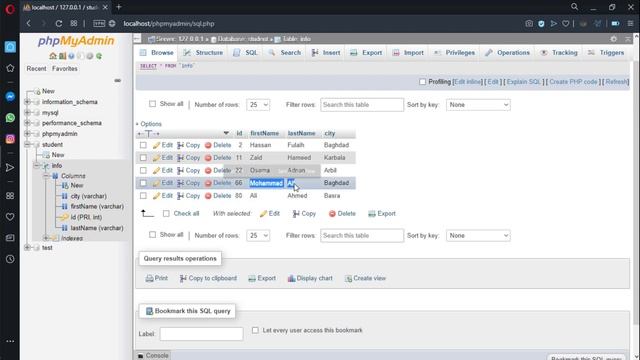
Task: Open bottom Sort by key dropdown
Action: 478,236
